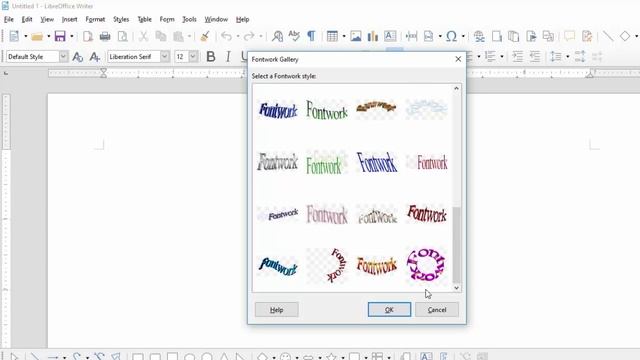
Task: Open the New document dropdown arrow
Action: tap(25, 36)
